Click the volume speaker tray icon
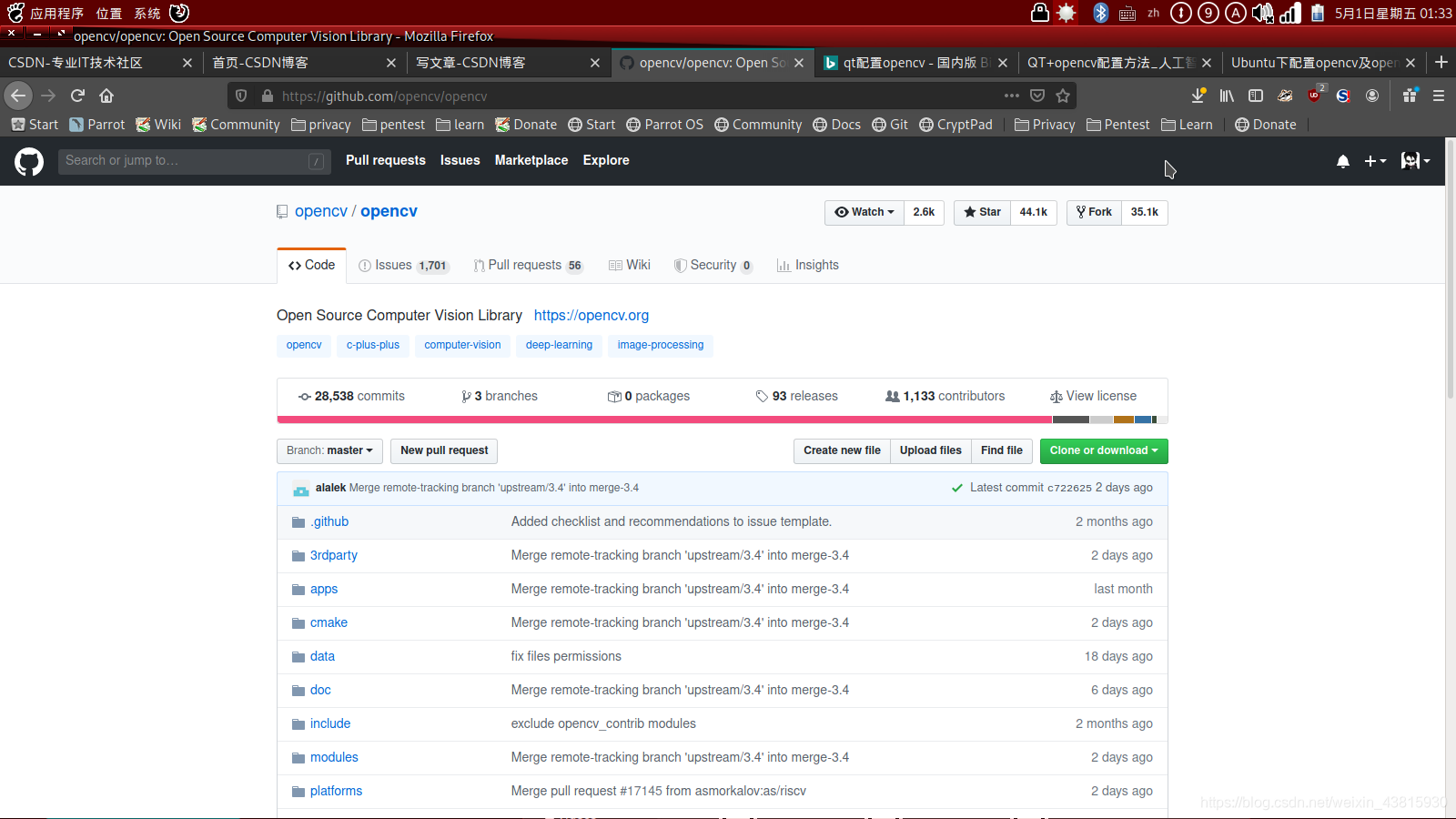Image resolution: width=1456 pixels, height=819 pixels. (1263, 13)
